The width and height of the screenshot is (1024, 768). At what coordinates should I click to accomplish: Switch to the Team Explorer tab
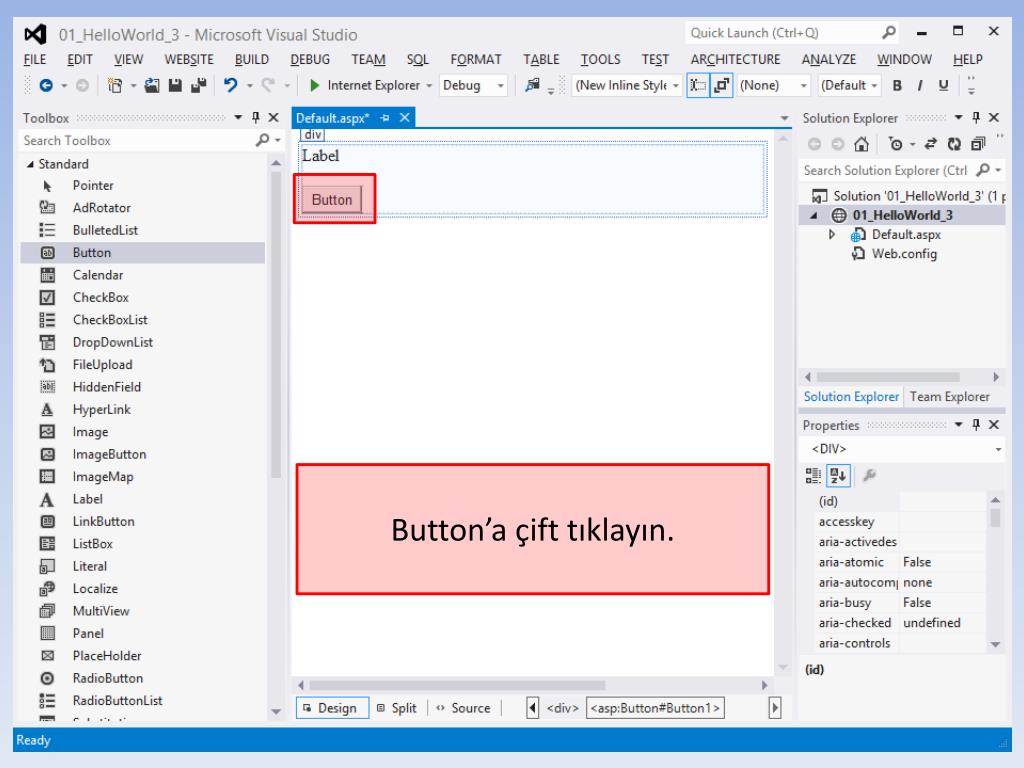click(x=950, y=396)
